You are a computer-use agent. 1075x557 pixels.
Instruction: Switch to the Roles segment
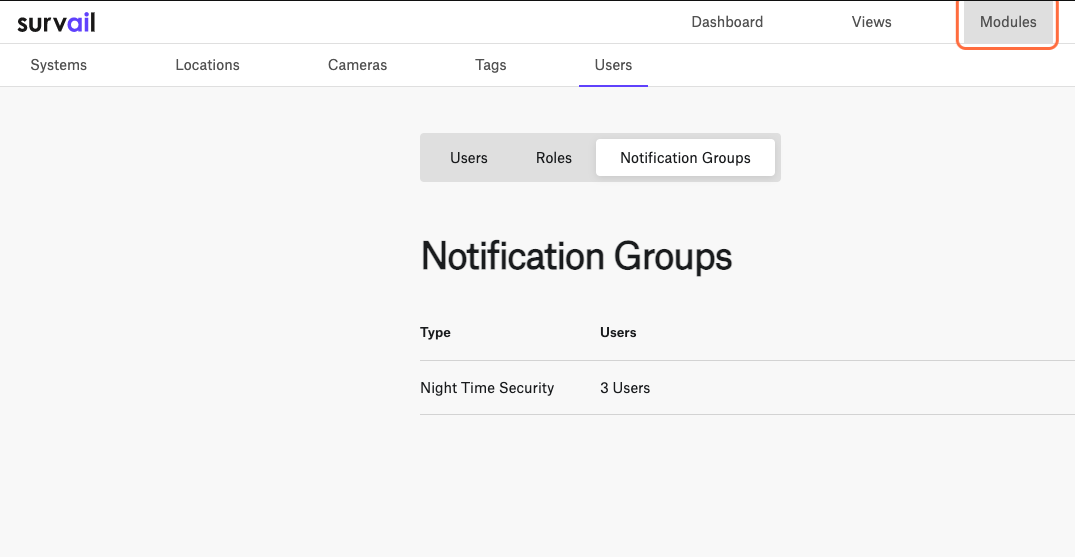(553, 158)
